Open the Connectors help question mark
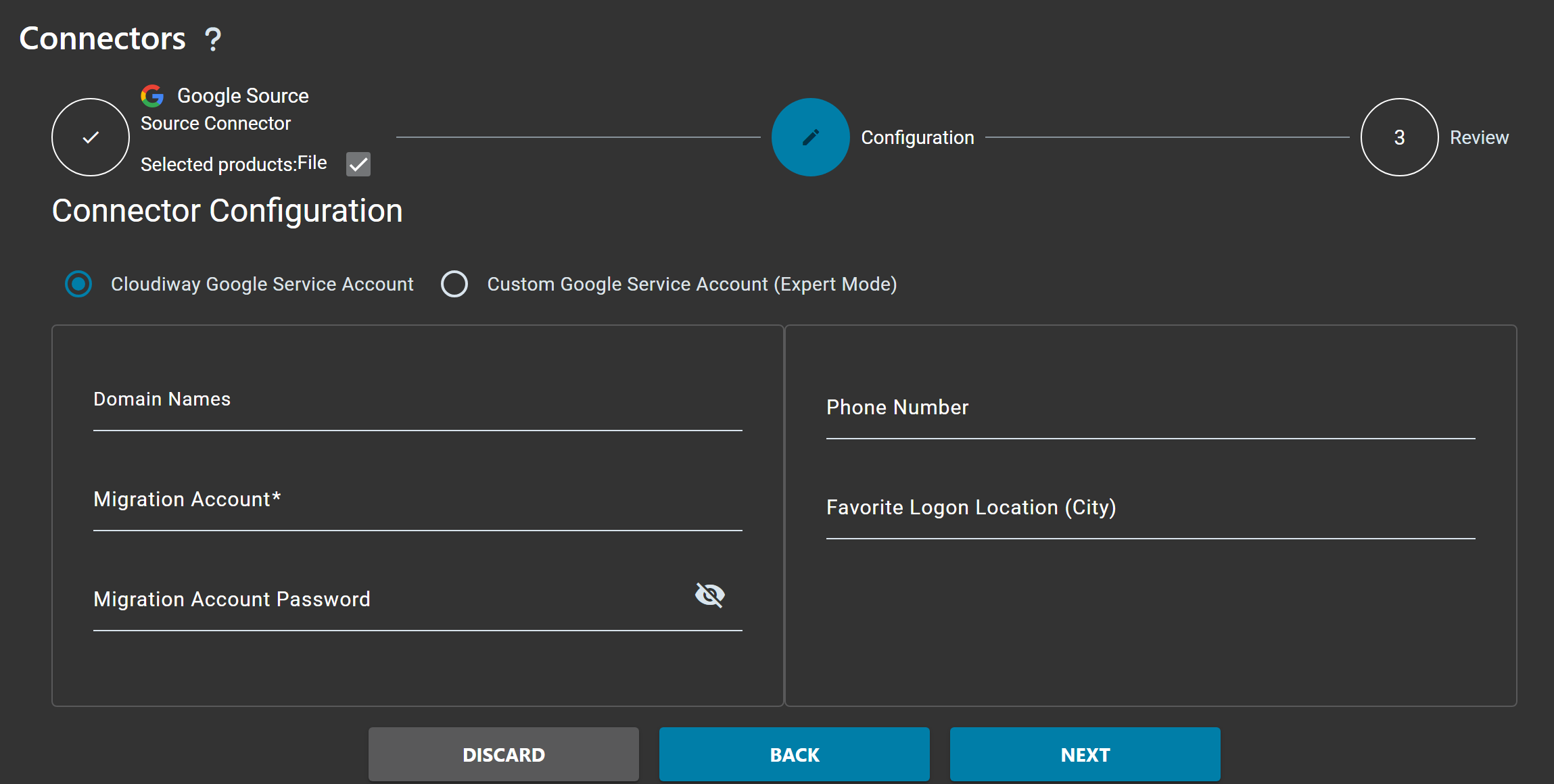Screen dimensions: 1554x784 (213, 39)
